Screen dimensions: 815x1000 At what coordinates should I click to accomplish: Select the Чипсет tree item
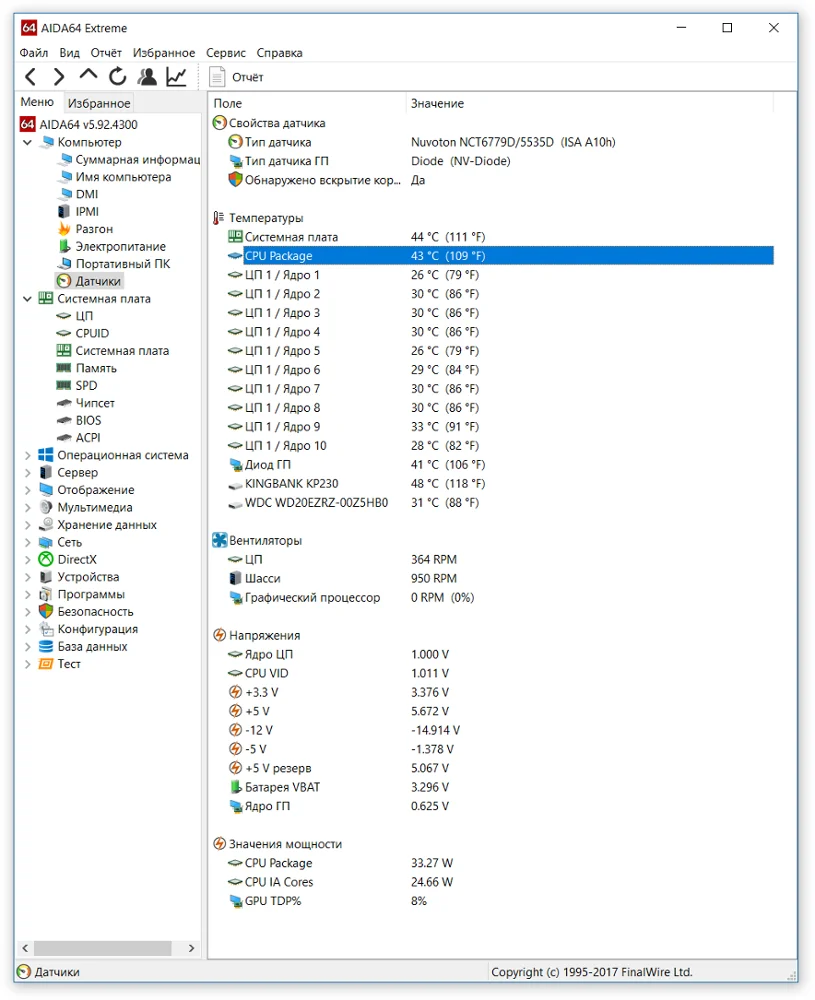pos(95,403)
